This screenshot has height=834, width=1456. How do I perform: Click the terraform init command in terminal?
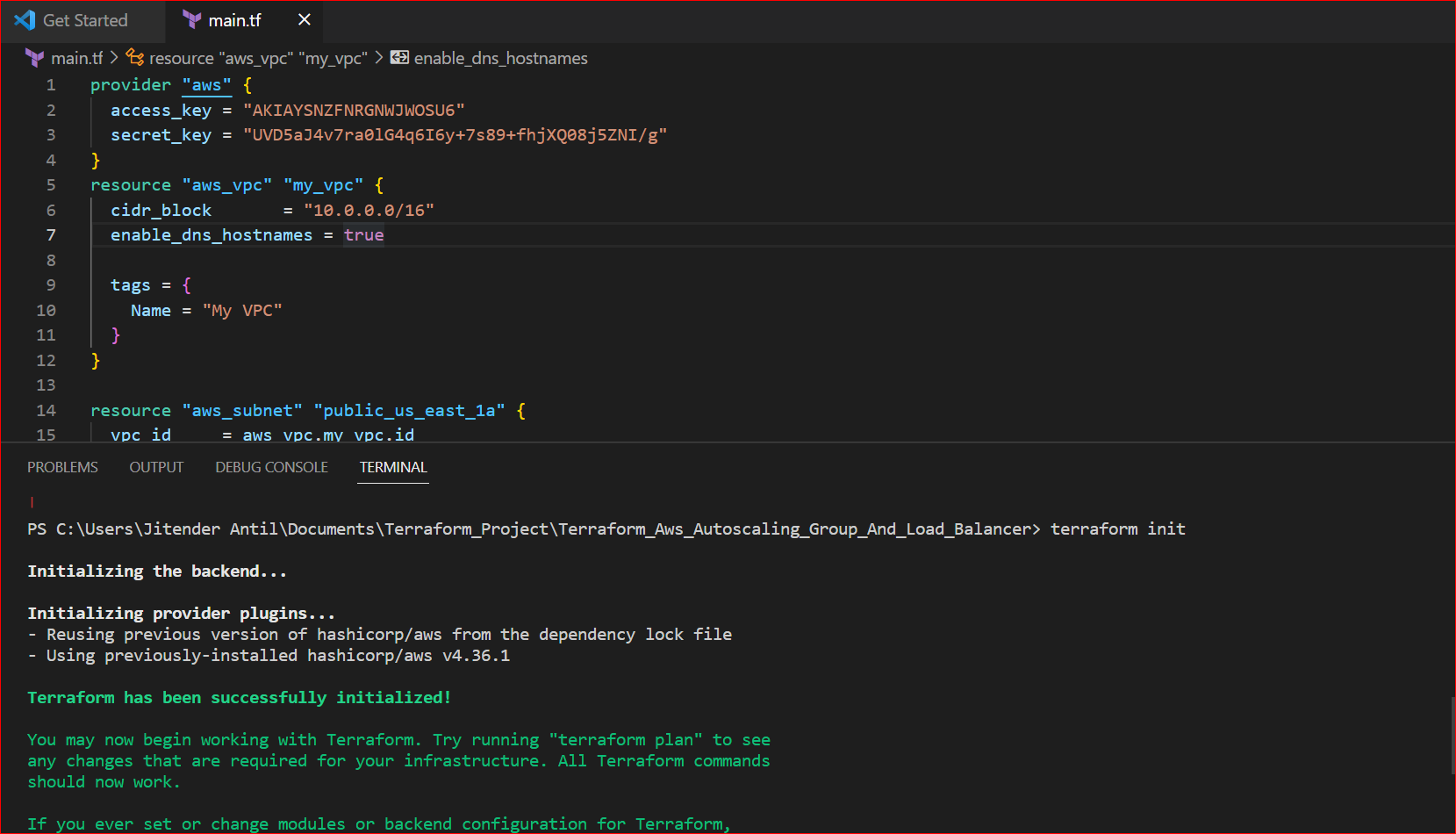[1118, 529]
